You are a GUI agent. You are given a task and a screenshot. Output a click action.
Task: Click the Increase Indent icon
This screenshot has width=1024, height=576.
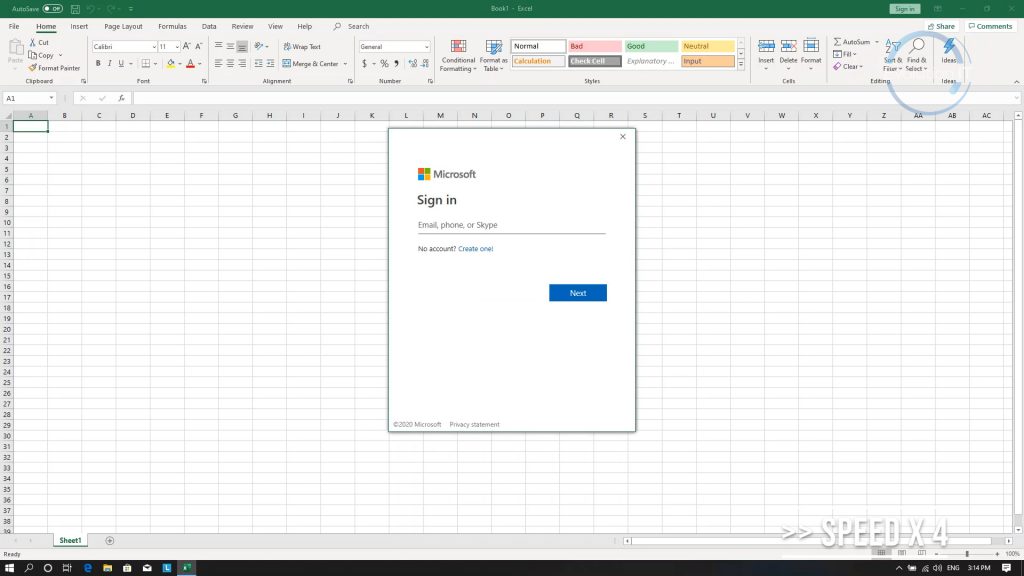pyautogui.click(x=270, y=64)
